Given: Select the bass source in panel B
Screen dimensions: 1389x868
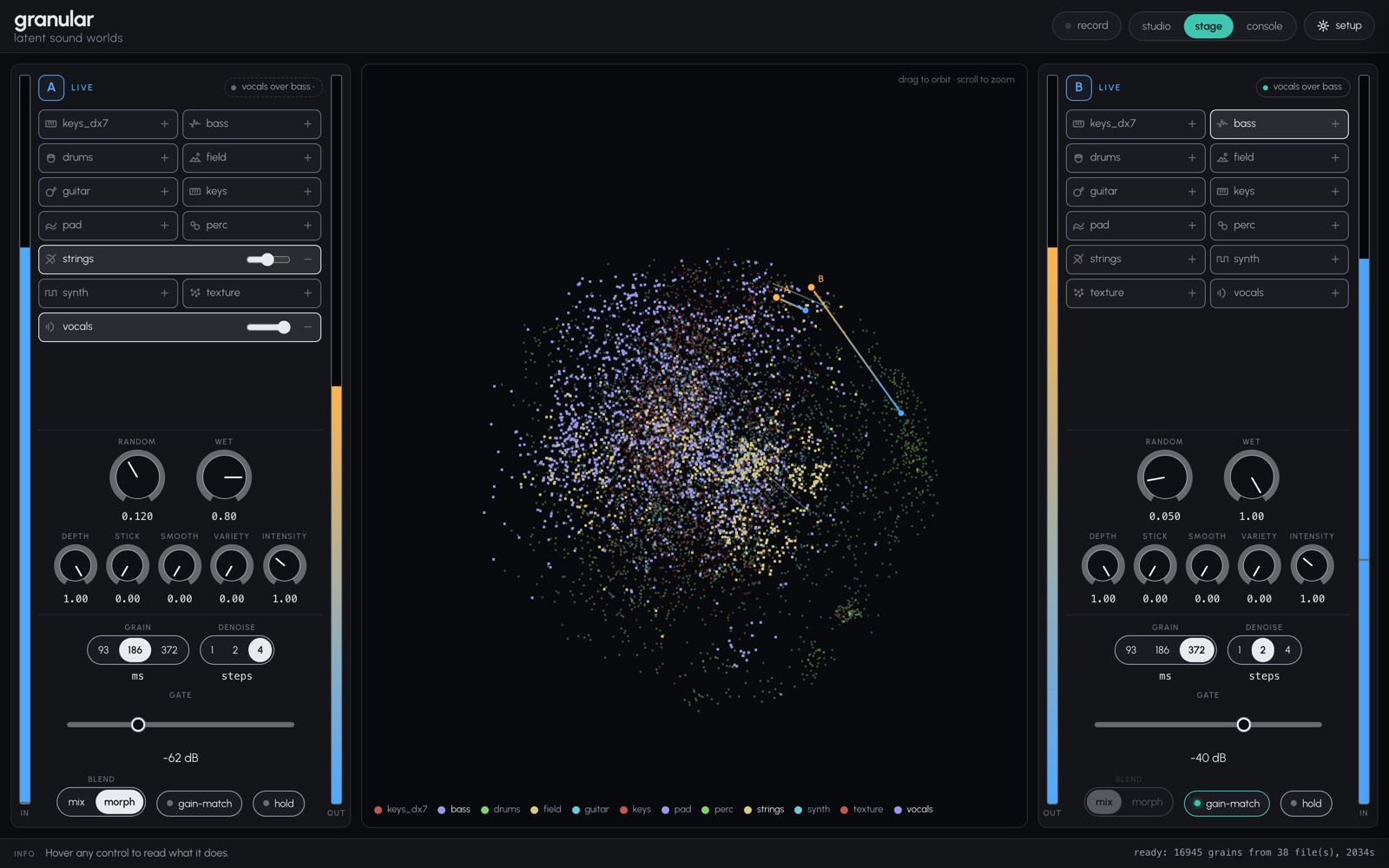Looking at the screenshot, I should click(x=1279, y=124).
